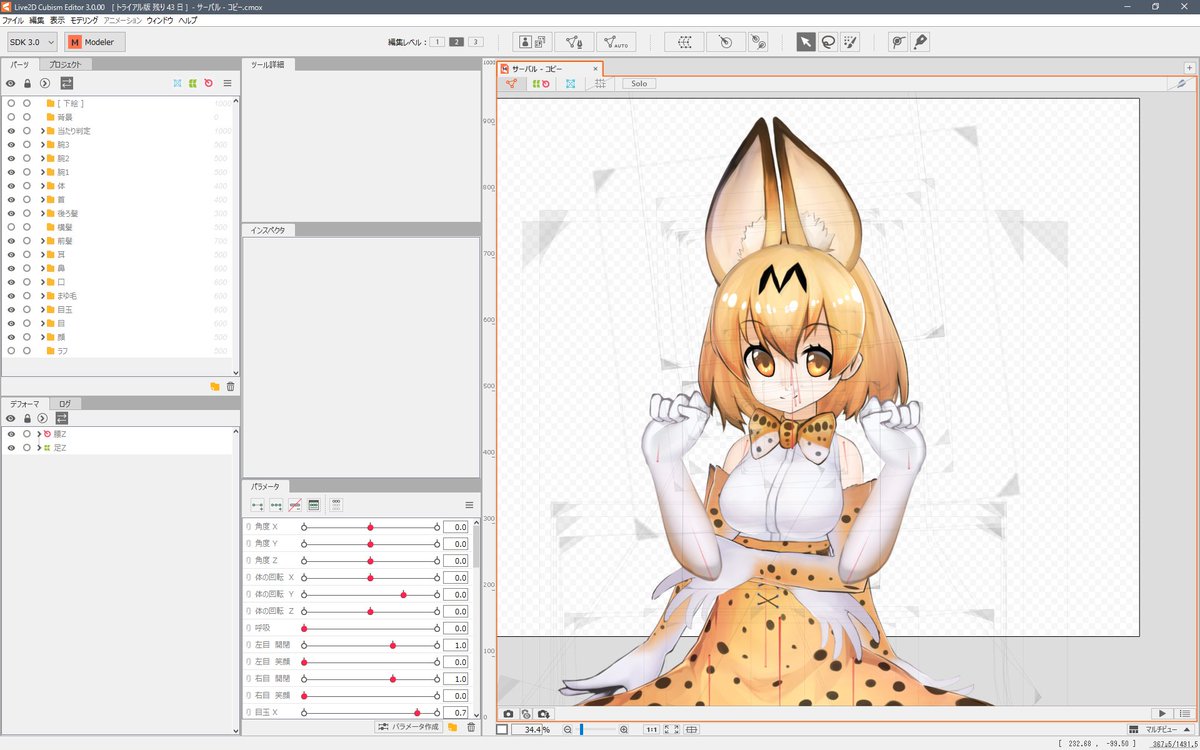Toggle visibility of the 腕3 part
The width and height of the screenshot is (1200, 750).
coord(11,145)
